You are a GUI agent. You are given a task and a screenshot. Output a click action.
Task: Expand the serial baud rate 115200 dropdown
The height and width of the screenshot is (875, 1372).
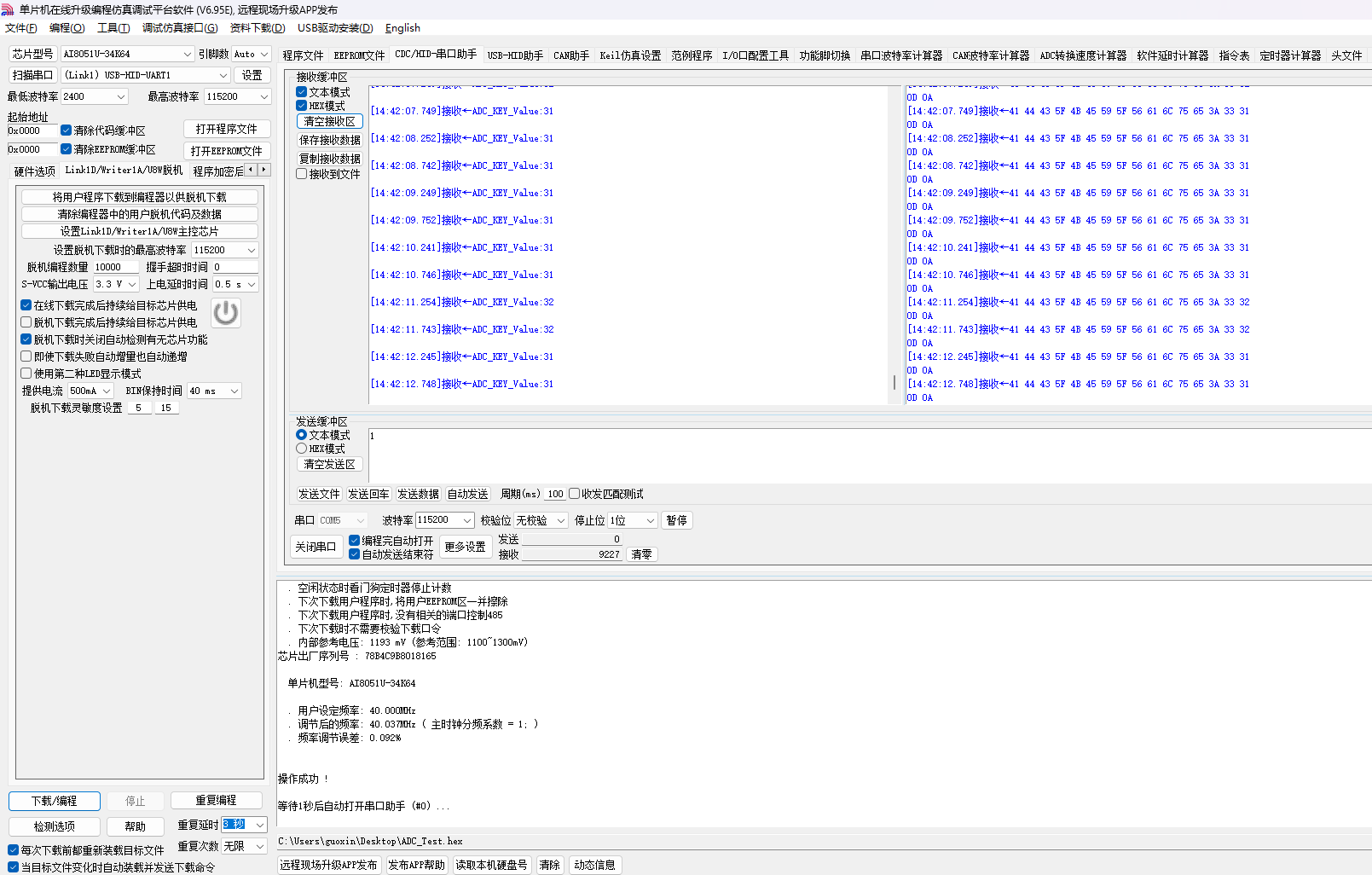[444, 520]
